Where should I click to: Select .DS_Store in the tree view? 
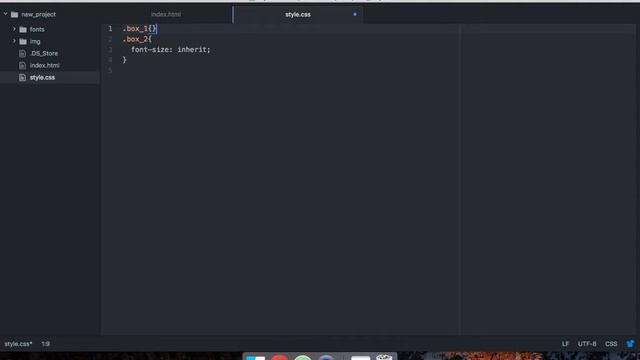pos(44,53)
